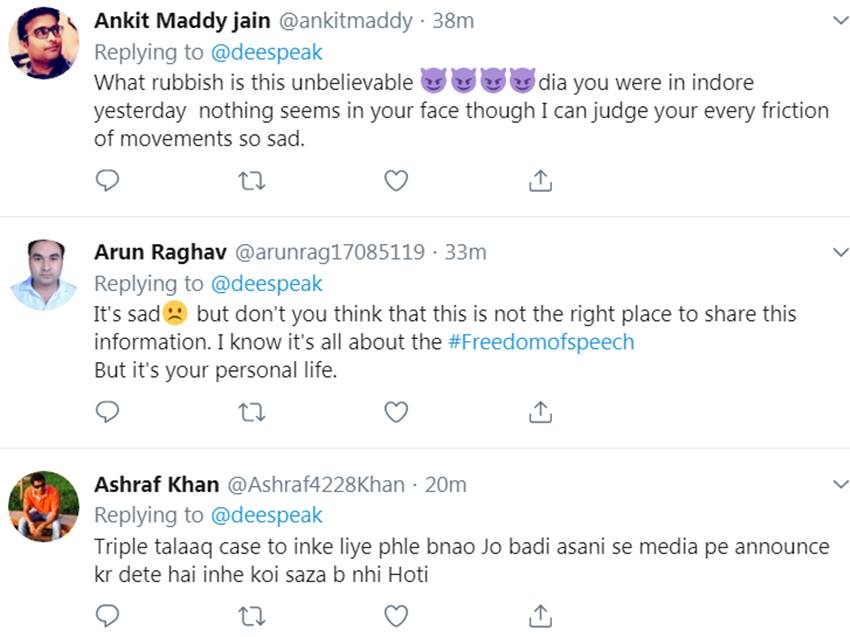Viewport: 850px width, 637px height.
Task: Open the dropdown on Ashraf Khan's tweet
Action: tap(840, 484)
